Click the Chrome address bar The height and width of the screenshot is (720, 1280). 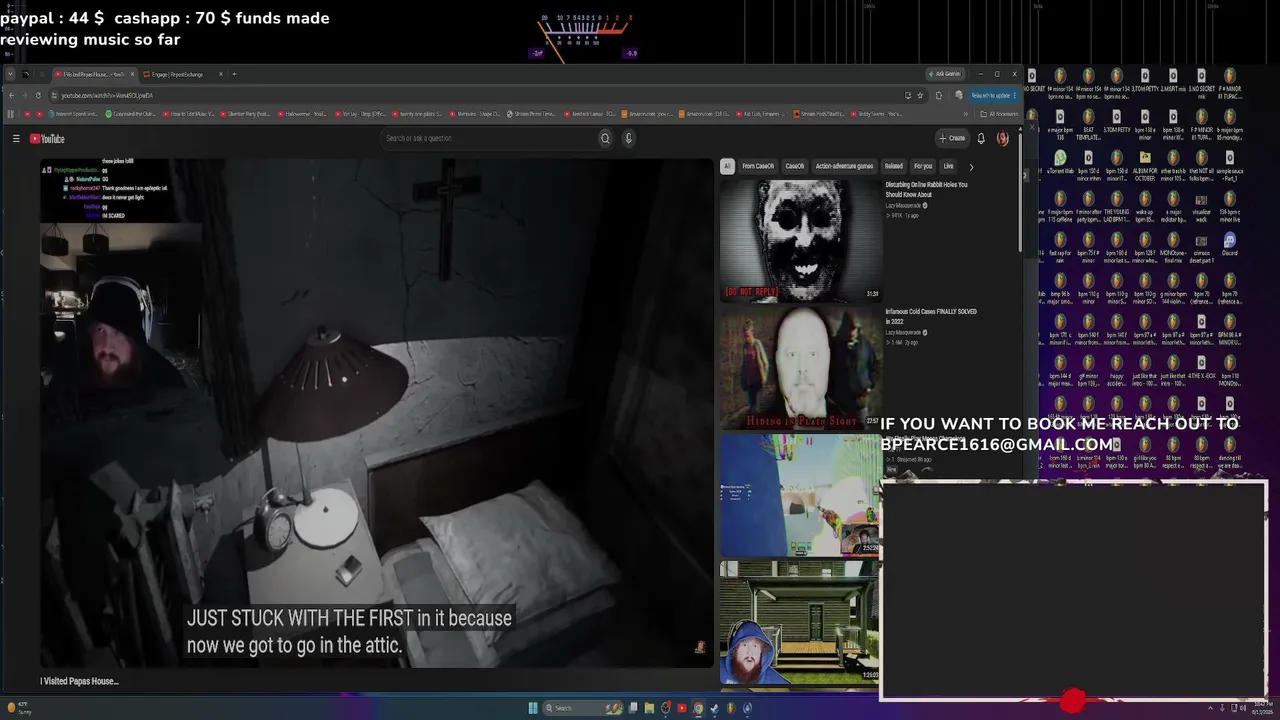pyautogui.click(x=480, y=95)
